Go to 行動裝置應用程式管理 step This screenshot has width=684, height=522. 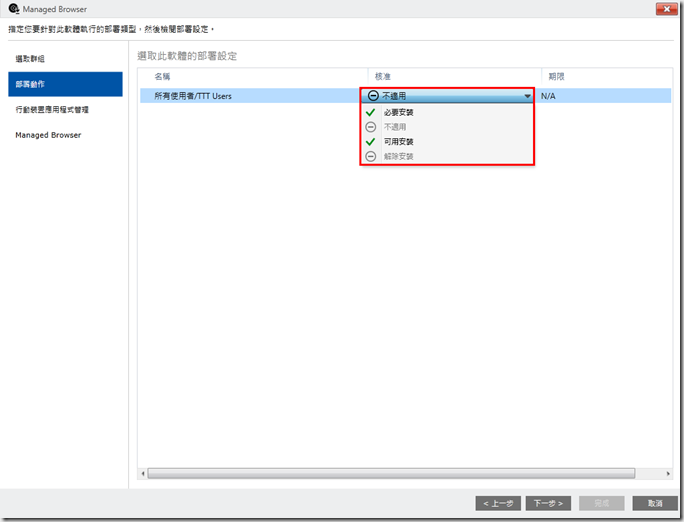point(52,109)
